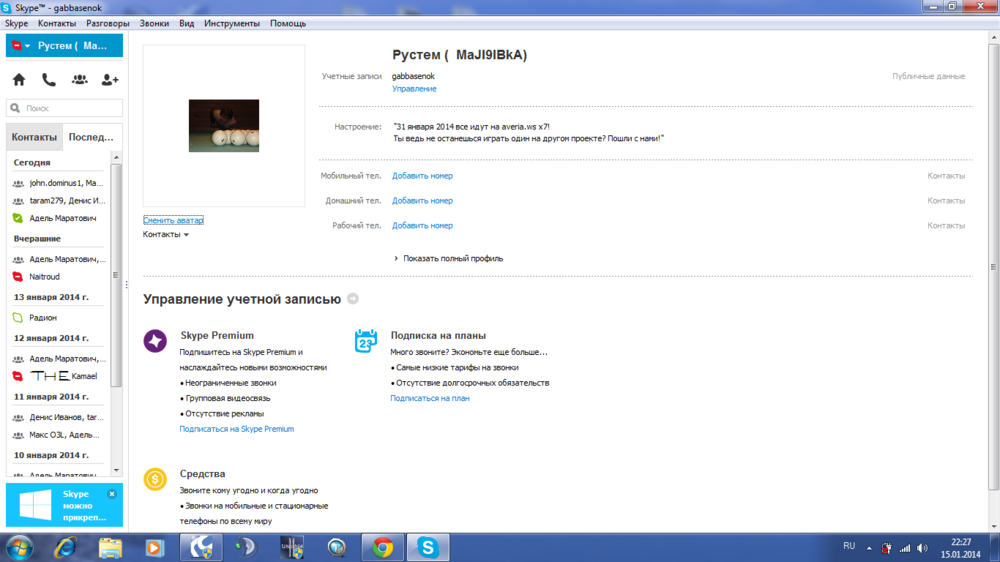Click Подписаться на план link
Image resolution: width=1000 pixels, height=562 pixels.
[430, 398]
